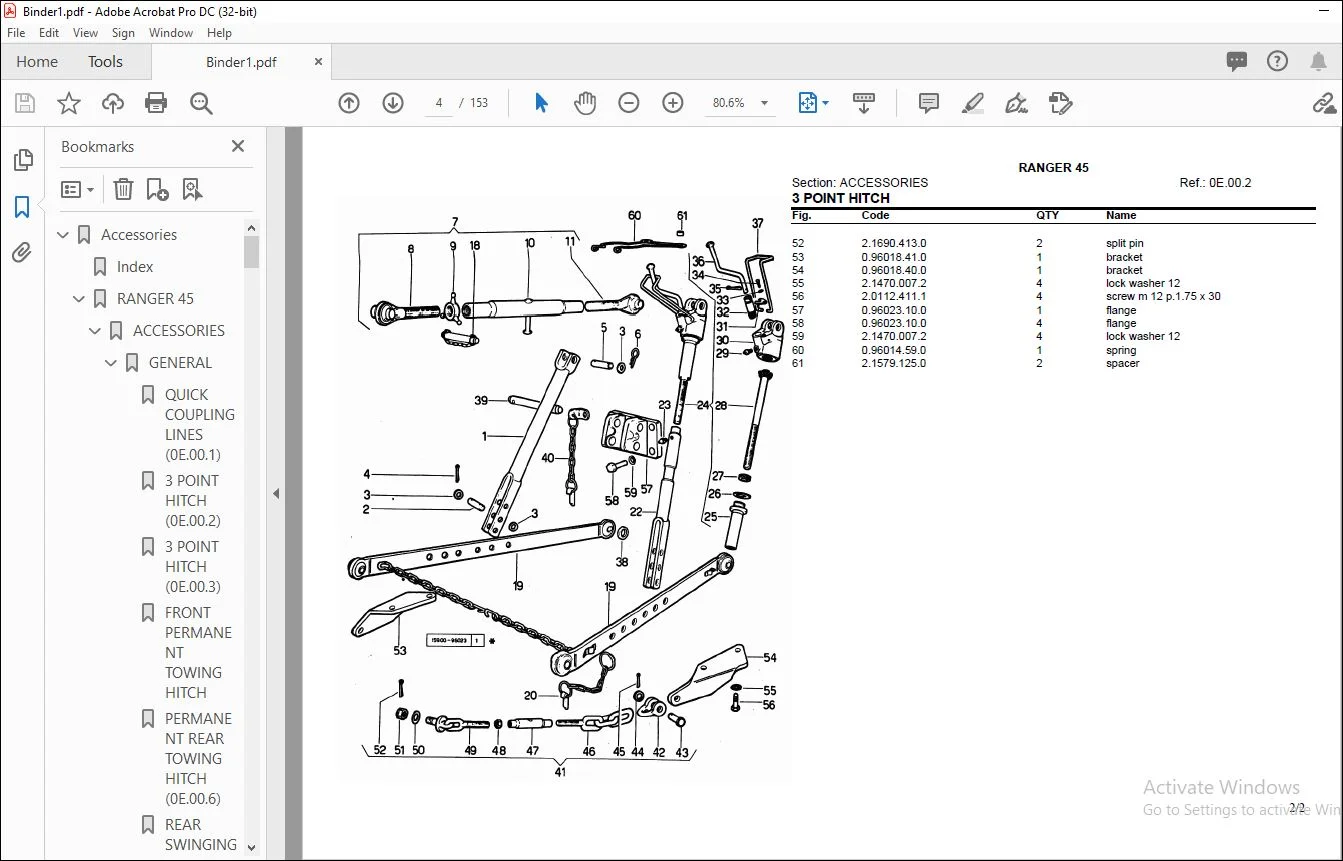
Task: Zoom out with the minus button
Action: (629, 103)
